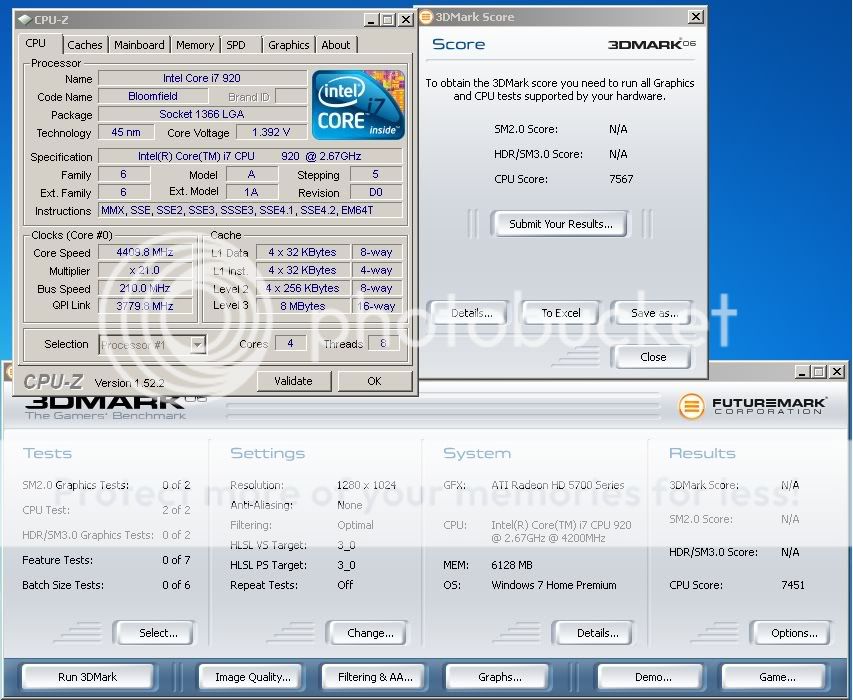This screenshot has height=700, width=853.
Task: Click the Stepping value 5 in CPU-Z
Action: [376, 174]
